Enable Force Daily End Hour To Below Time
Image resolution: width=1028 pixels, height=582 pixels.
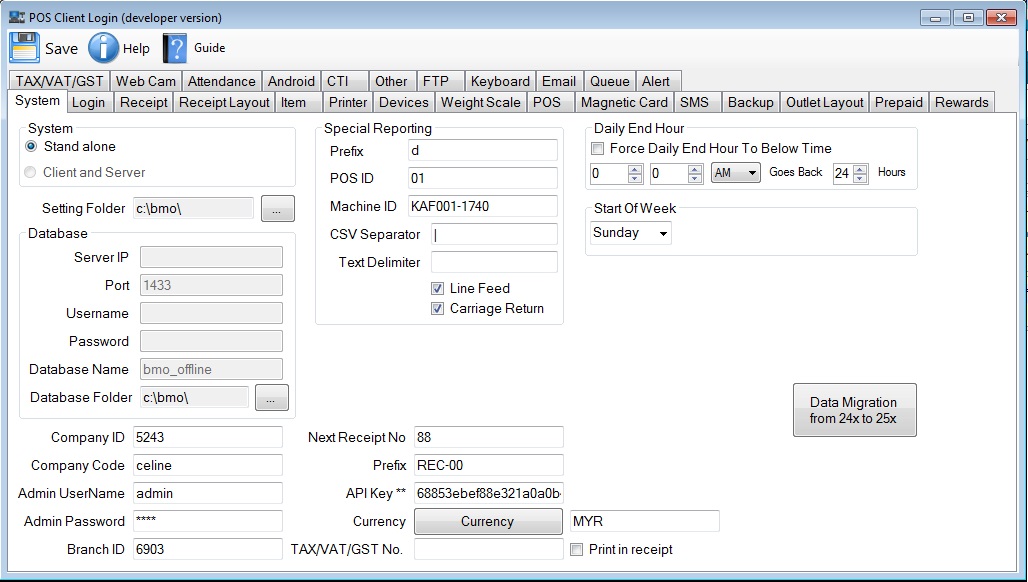click(597, 149)
